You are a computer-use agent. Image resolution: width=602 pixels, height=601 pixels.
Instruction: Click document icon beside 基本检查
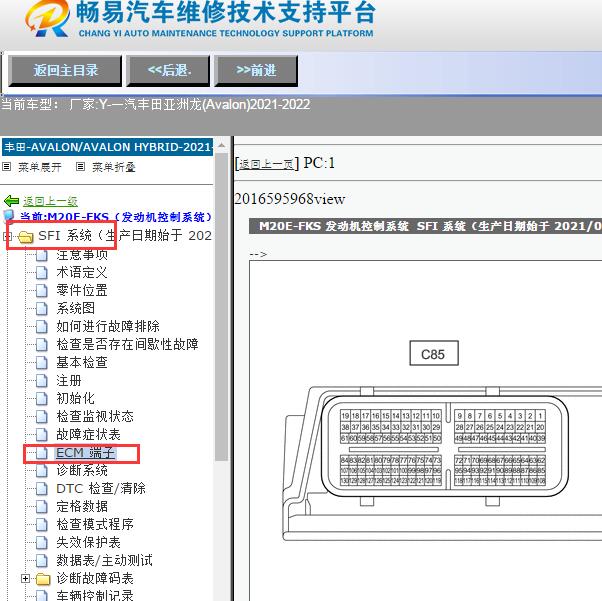[x=41, y=363]
